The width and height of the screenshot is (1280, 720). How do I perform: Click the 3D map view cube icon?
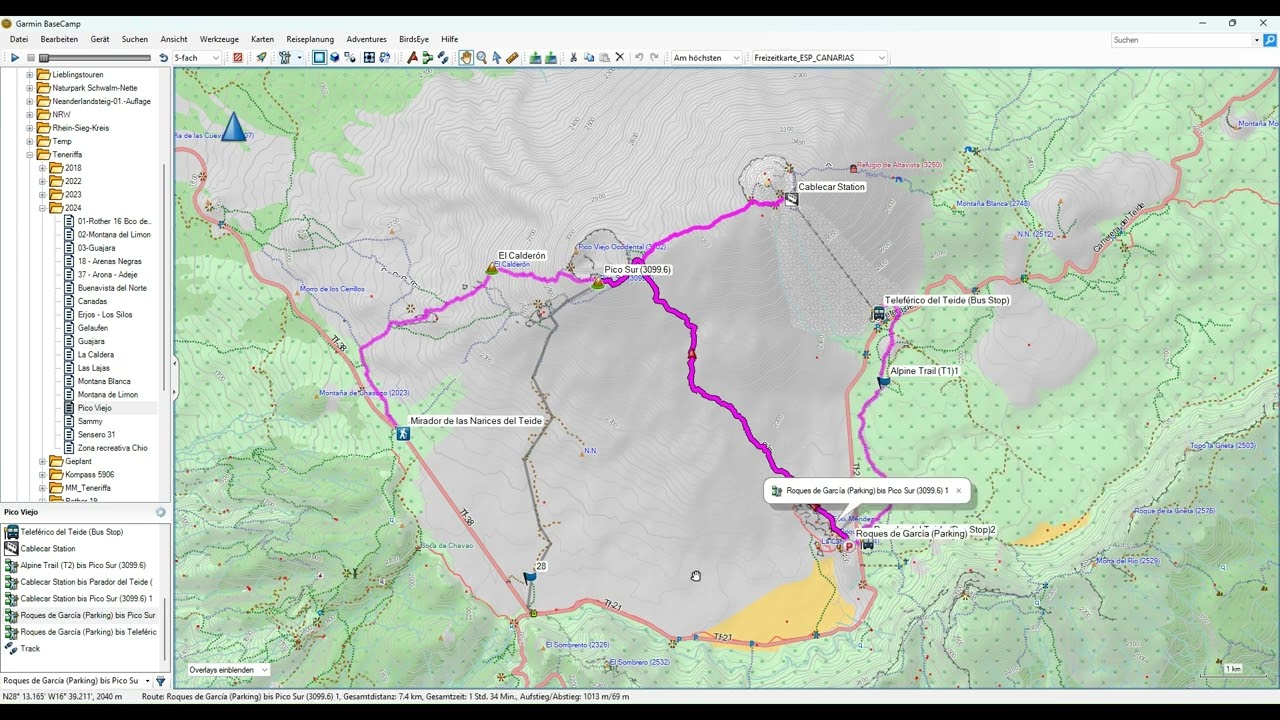pos(335,58)
